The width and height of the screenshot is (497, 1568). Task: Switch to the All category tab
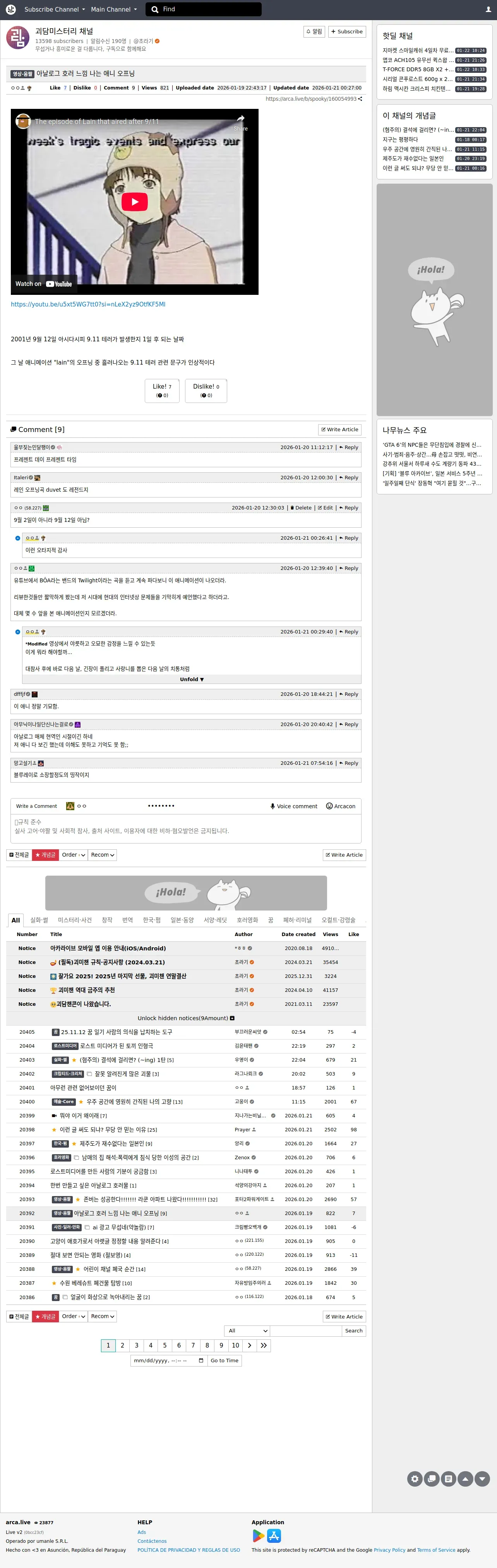[x=16, y=920]
